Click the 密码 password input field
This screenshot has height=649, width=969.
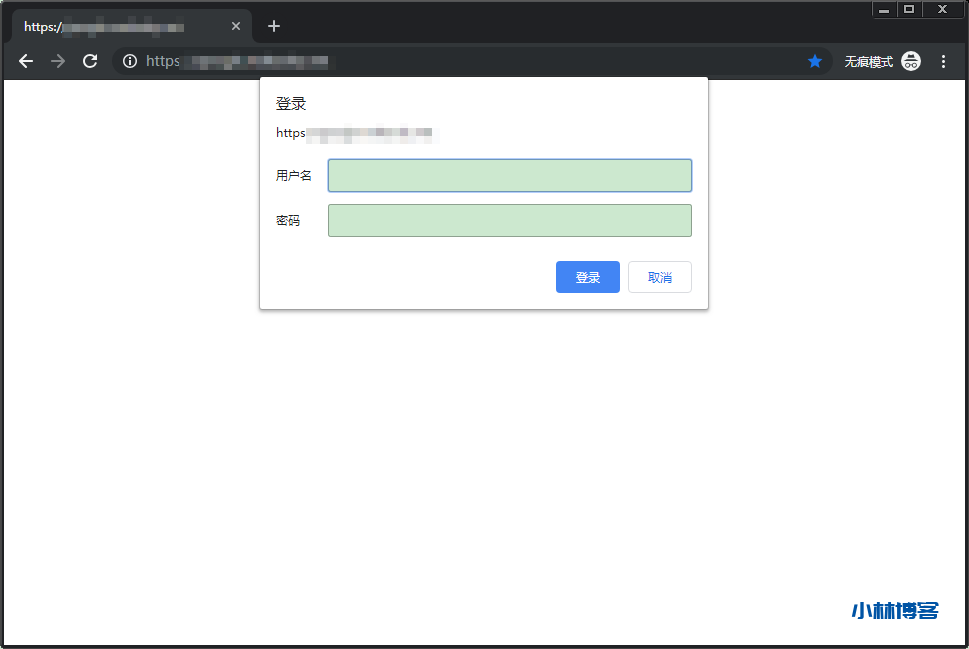[509, 220]
